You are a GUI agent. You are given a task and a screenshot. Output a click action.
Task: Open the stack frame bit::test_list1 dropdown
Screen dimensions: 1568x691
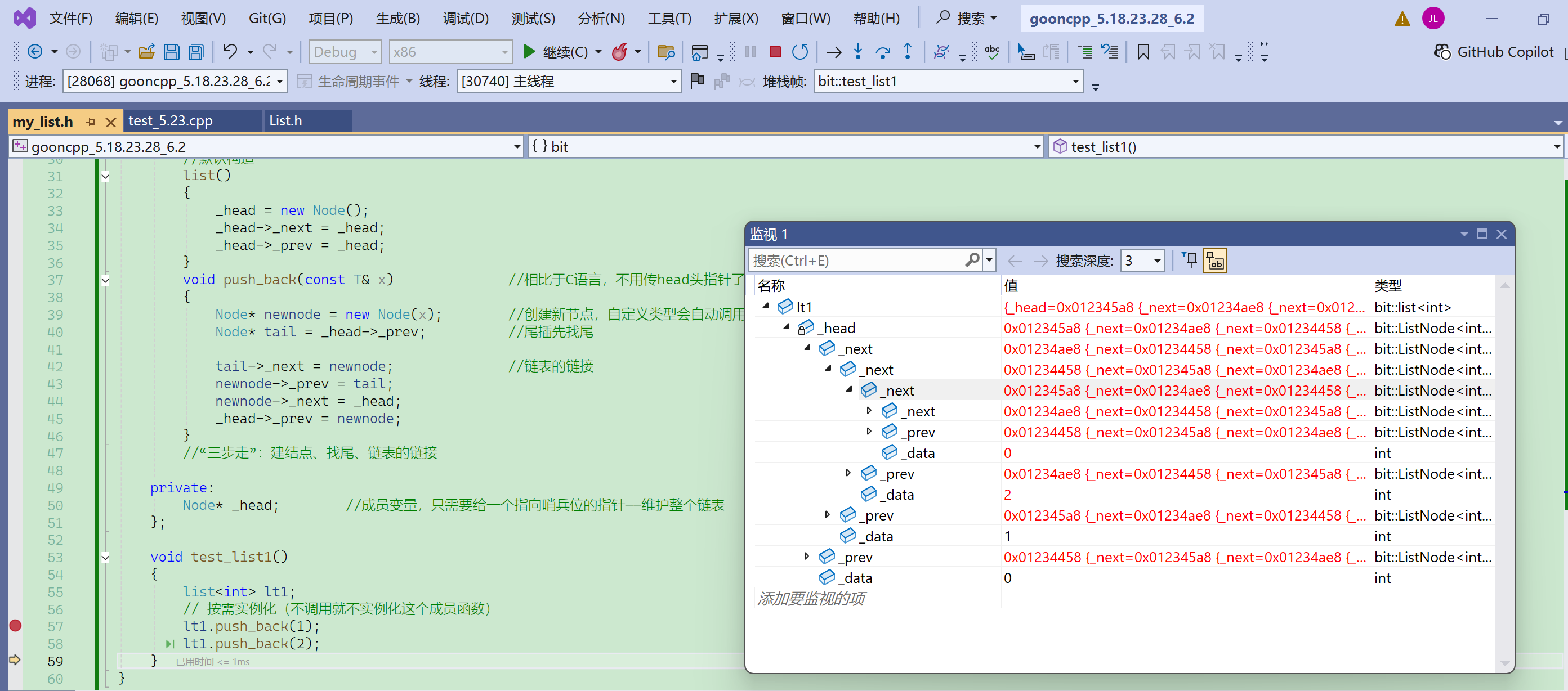tap(1075, 82)
